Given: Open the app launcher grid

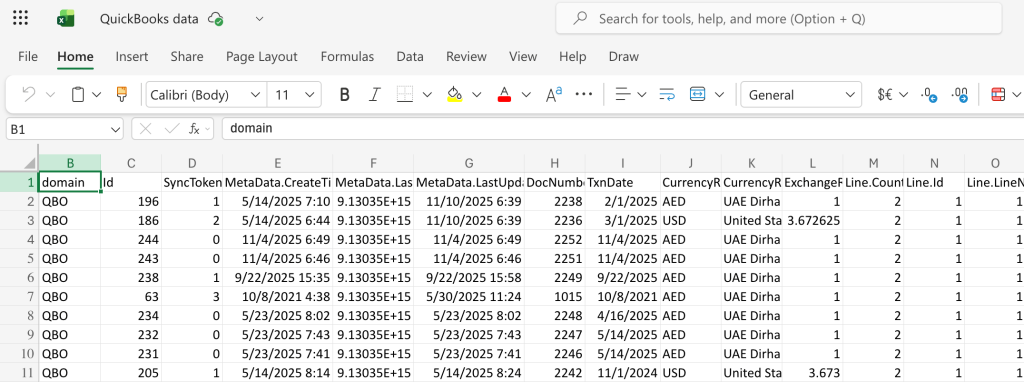Looking at the screenshot, I should 20,18.
